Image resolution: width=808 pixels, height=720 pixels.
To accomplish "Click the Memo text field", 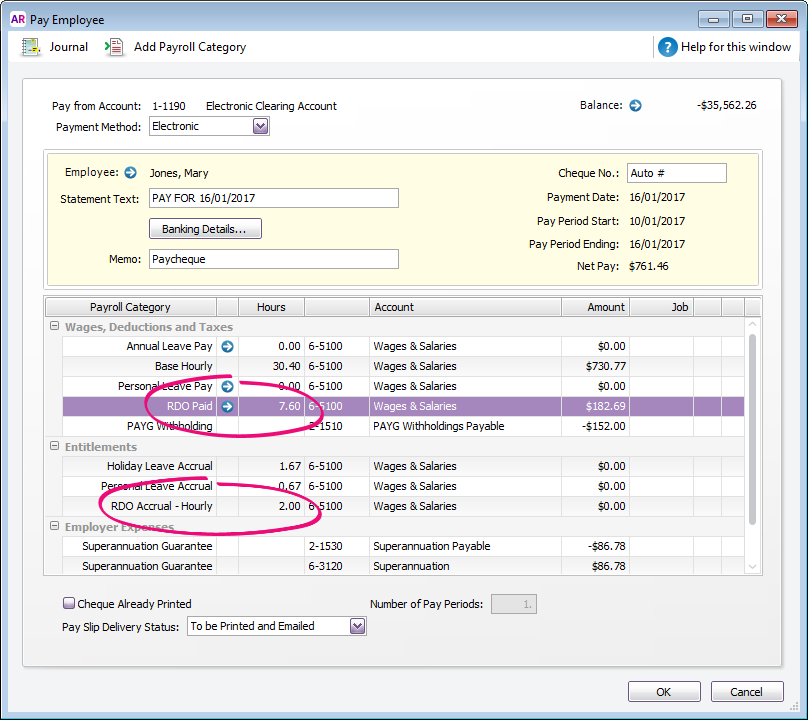I will pos(273,260).
